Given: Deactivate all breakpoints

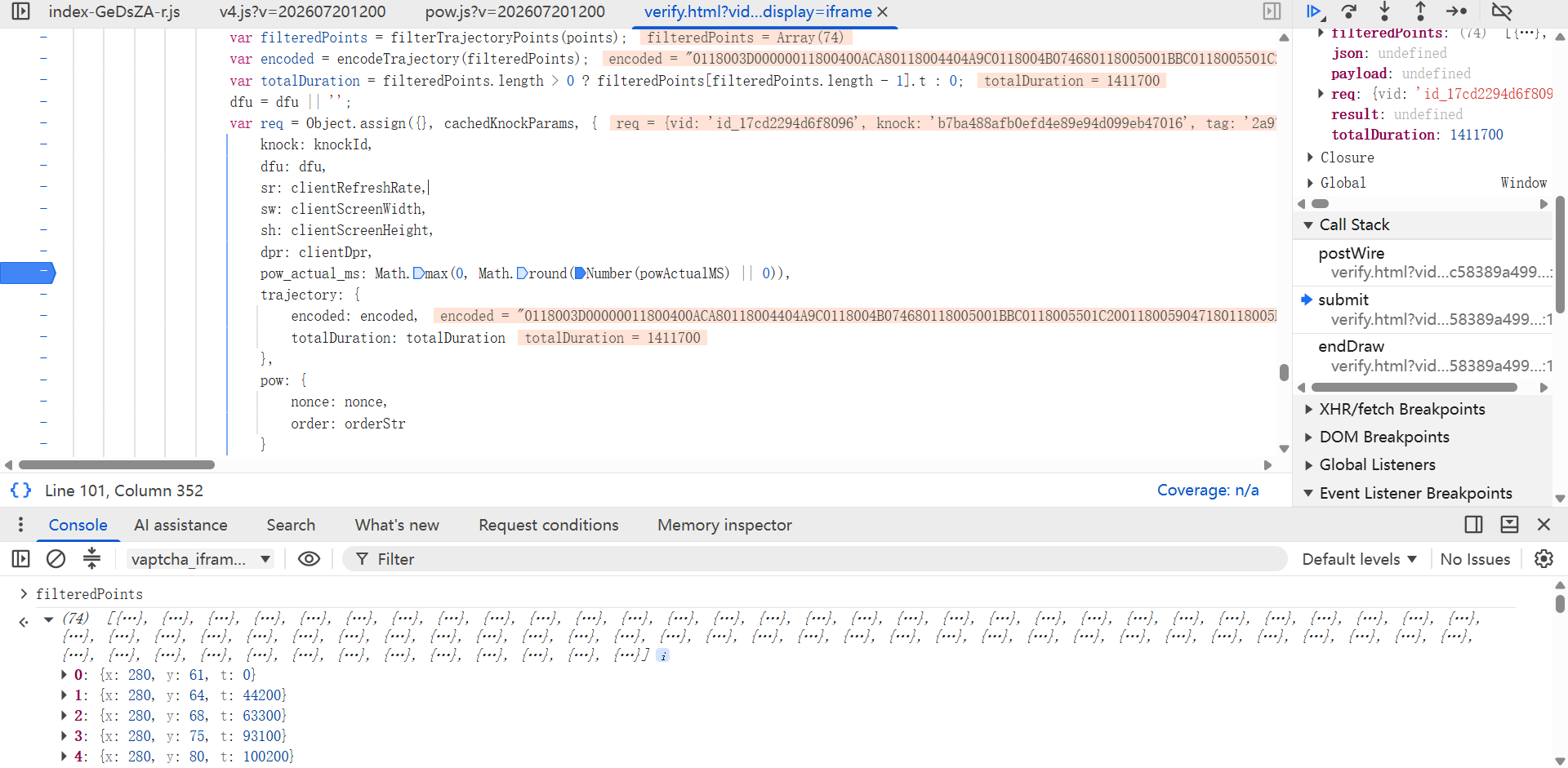Looking at the screenshot, I should pyautogui.click(x=1501, y=11).
